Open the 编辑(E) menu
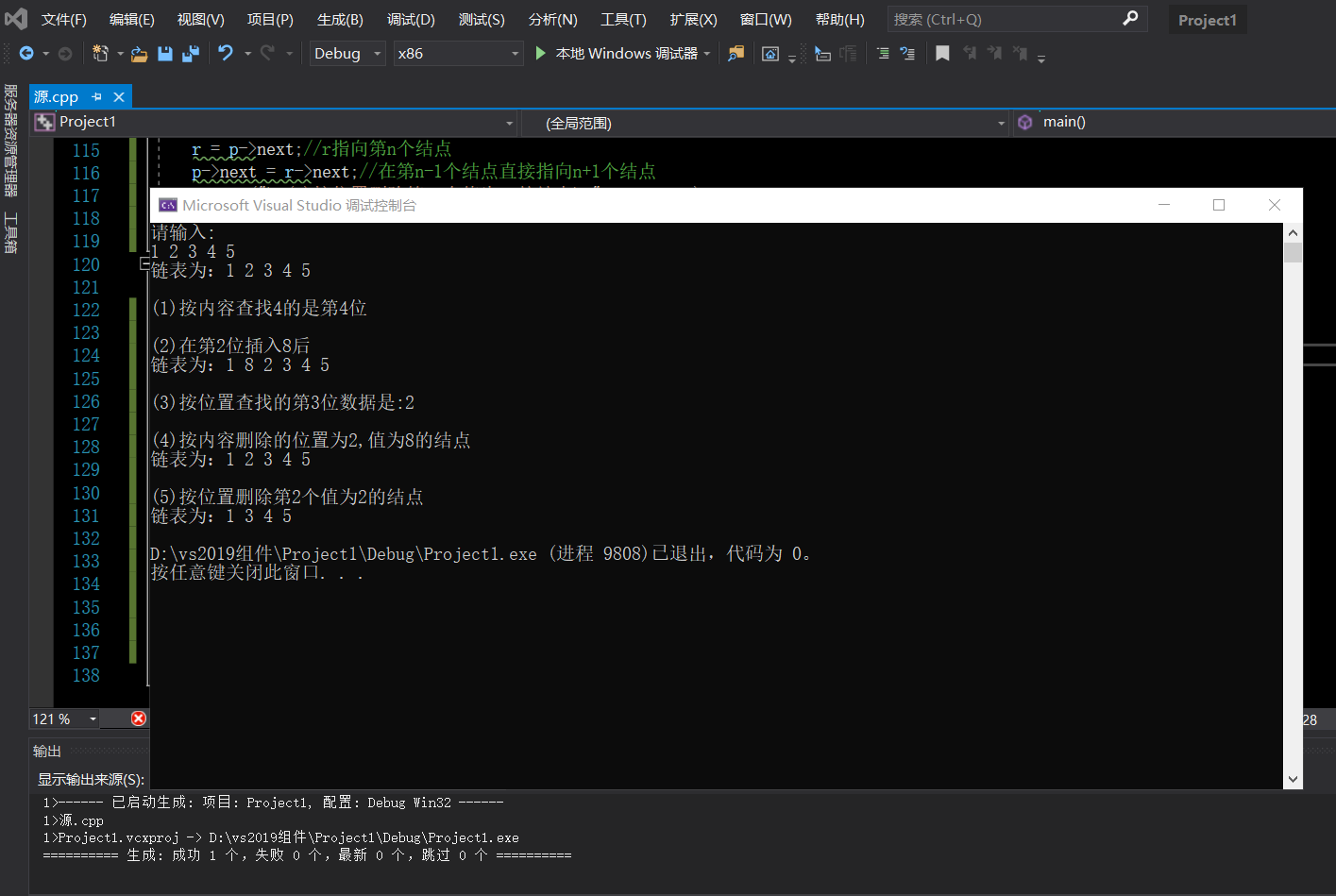The image size is (1336, 896). click(x=132, y=20)
